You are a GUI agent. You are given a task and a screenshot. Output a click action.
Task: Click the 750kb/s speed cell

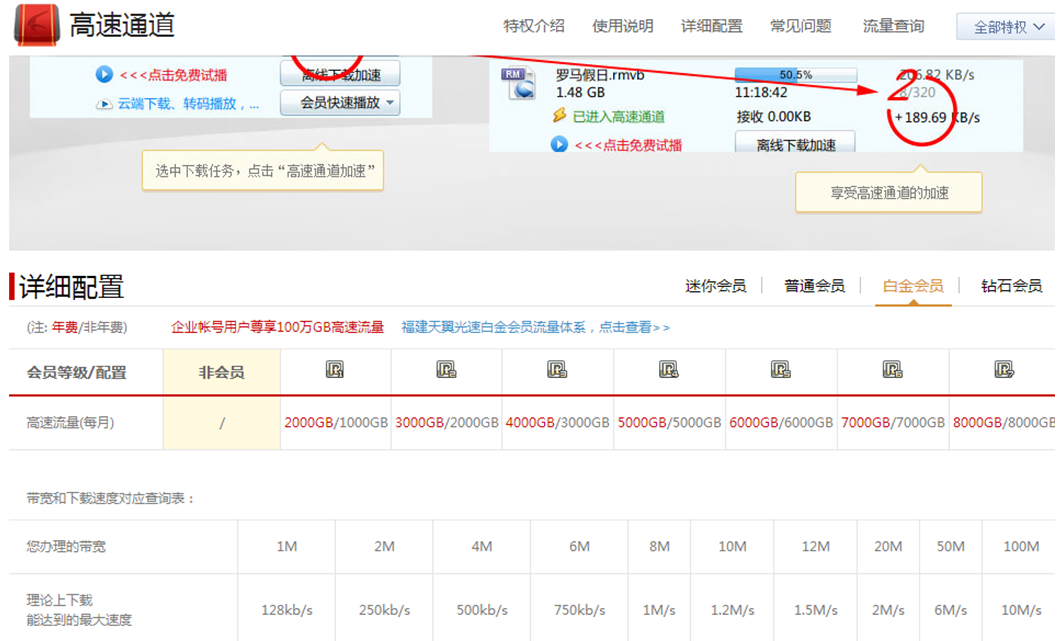(x=579, y=610)
